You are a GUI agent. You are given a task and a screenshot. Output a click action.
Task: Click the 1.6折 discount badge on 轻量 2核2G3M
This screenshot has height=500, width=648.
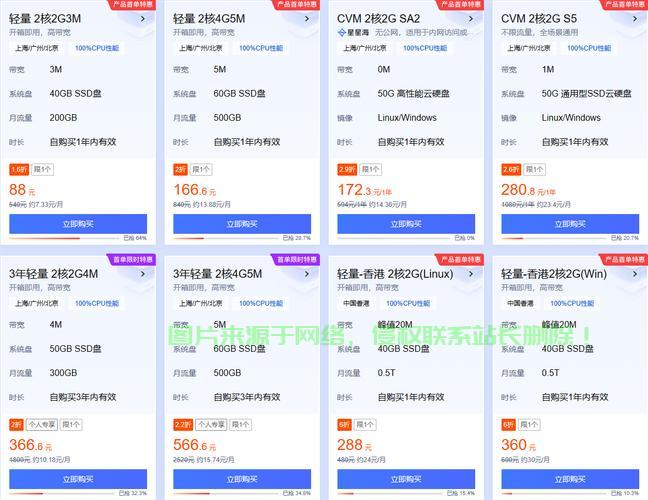click(19, 169)
